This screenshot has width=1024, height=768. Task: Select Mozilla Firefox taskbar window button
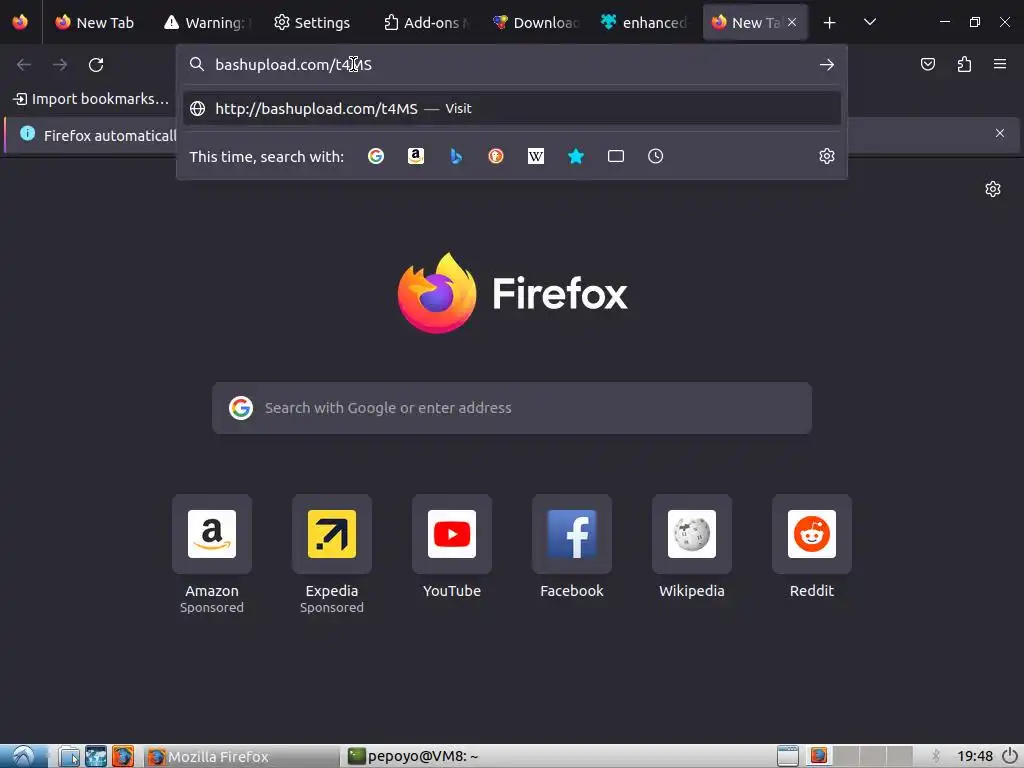(240, 756)
